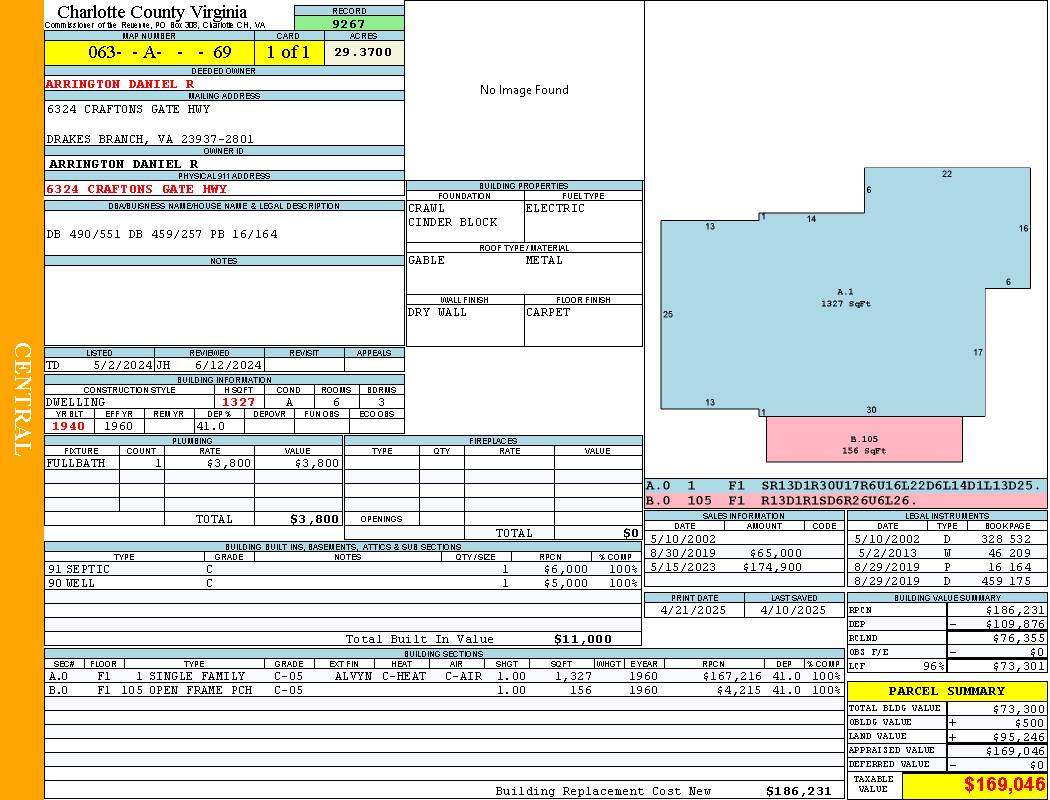Click the red taxable value $169,046
This screenshot has width=1050, height=800.
tap(1004, 784)
